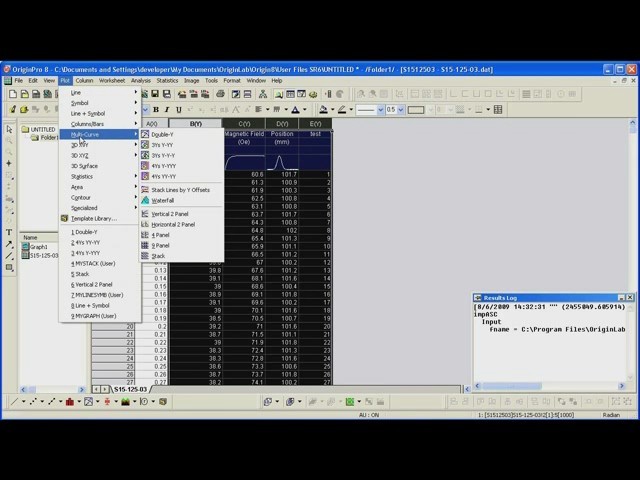Open the line width 0.5 dropdown
This screenshot has height=480, width=640.
(x=401, y=110)
